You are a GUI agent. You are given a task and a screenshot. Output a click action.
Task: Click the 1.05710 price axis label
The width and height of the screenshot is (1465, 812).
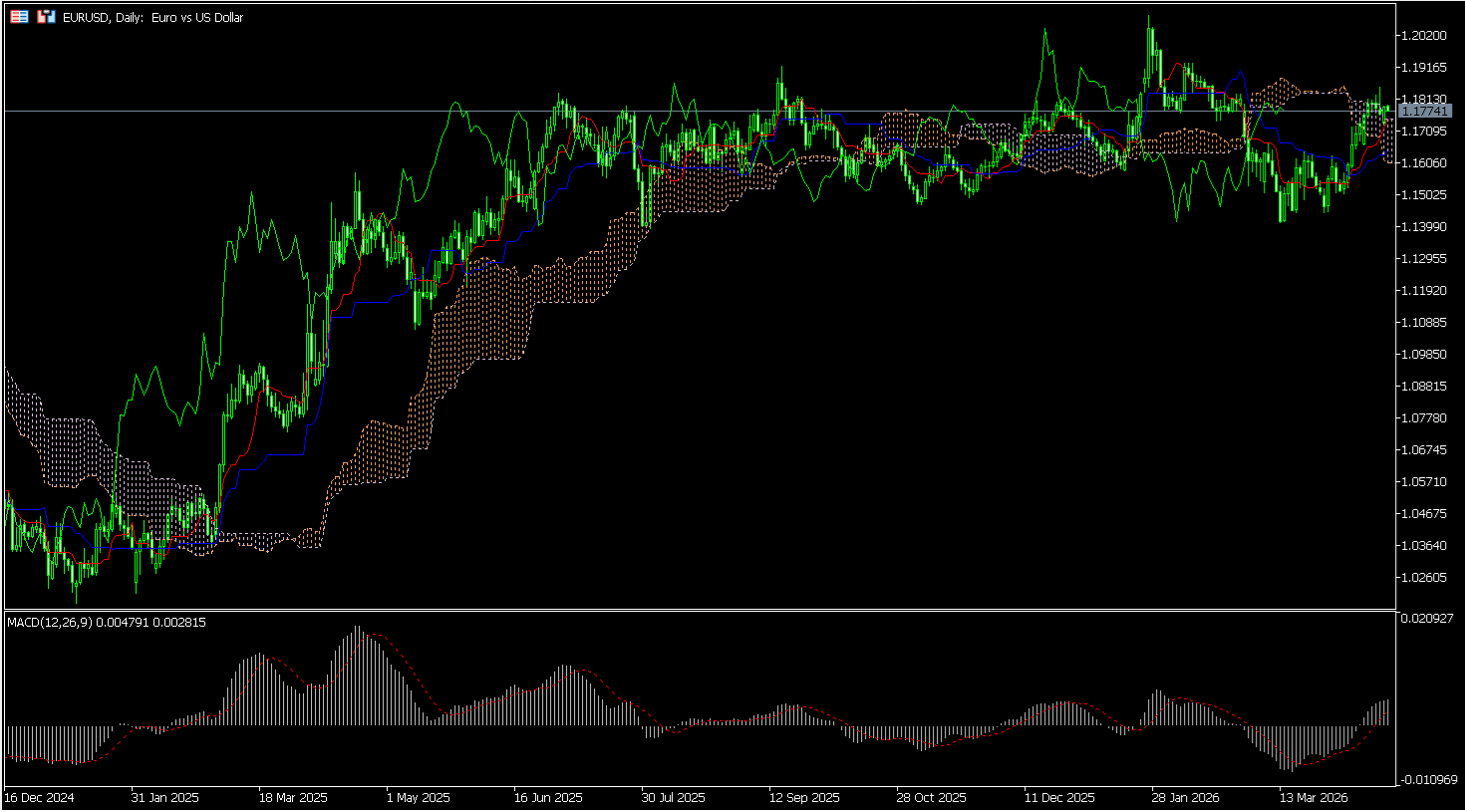[x=1423, y=482]
